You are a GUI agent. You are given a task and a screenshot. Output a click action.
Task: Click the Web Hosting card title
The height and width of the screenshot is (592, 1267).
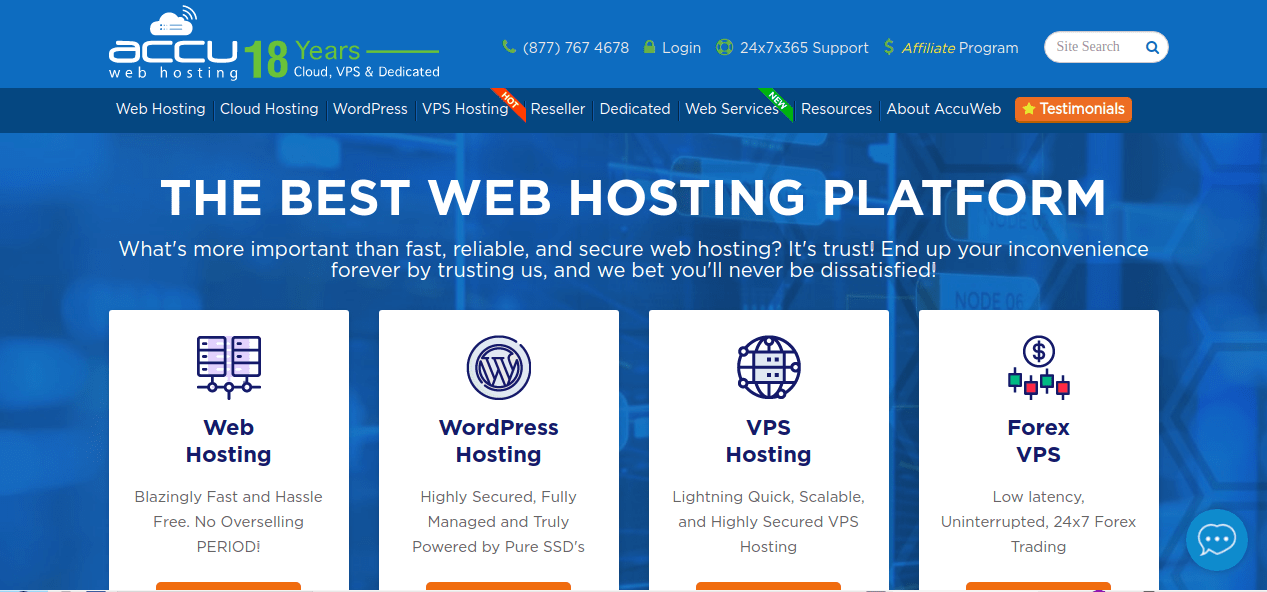pyautogui.click(x=229, y=441)
